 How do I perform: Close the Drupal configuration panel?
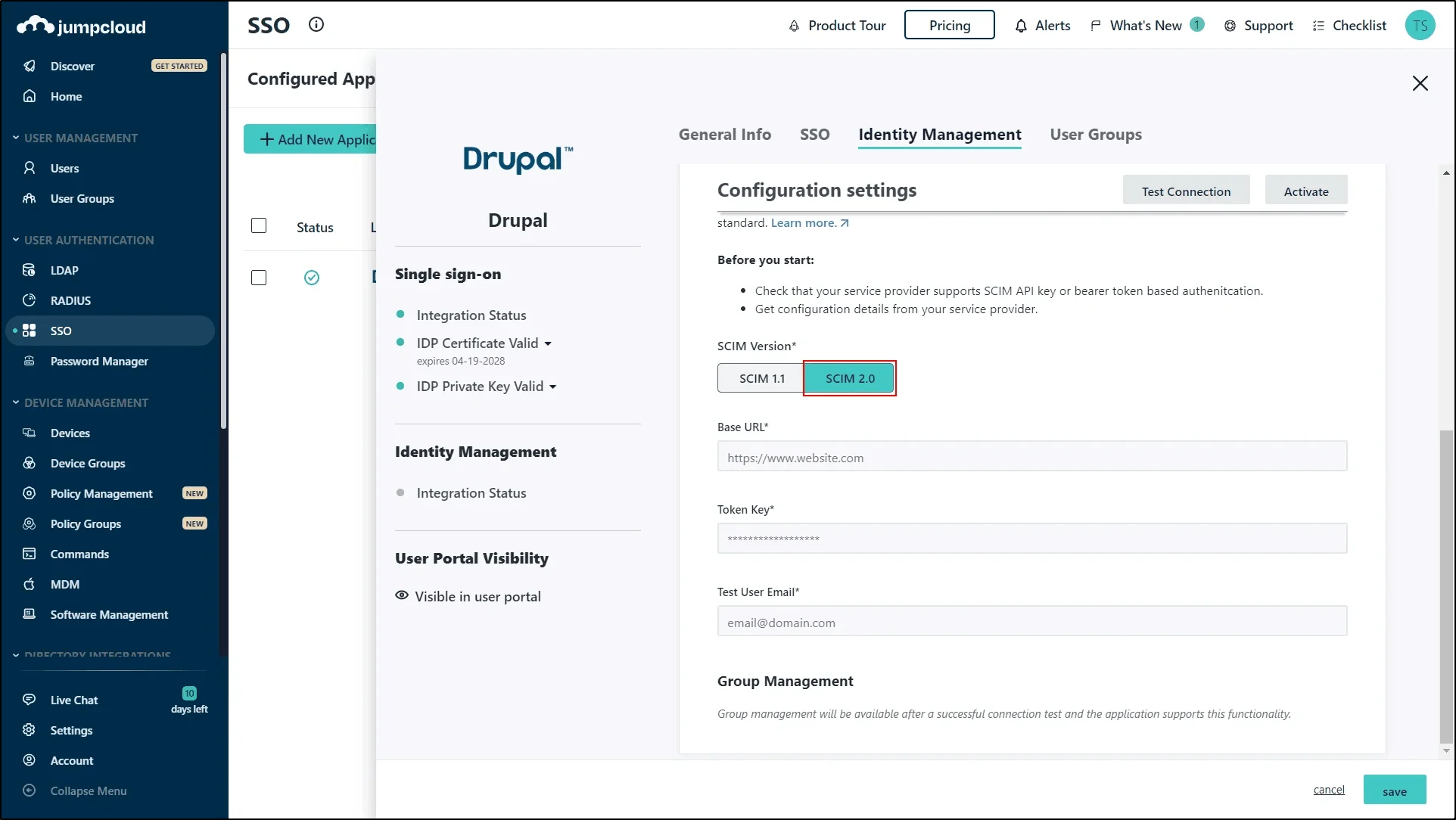pyautogui.click(x=1420, y=83)
